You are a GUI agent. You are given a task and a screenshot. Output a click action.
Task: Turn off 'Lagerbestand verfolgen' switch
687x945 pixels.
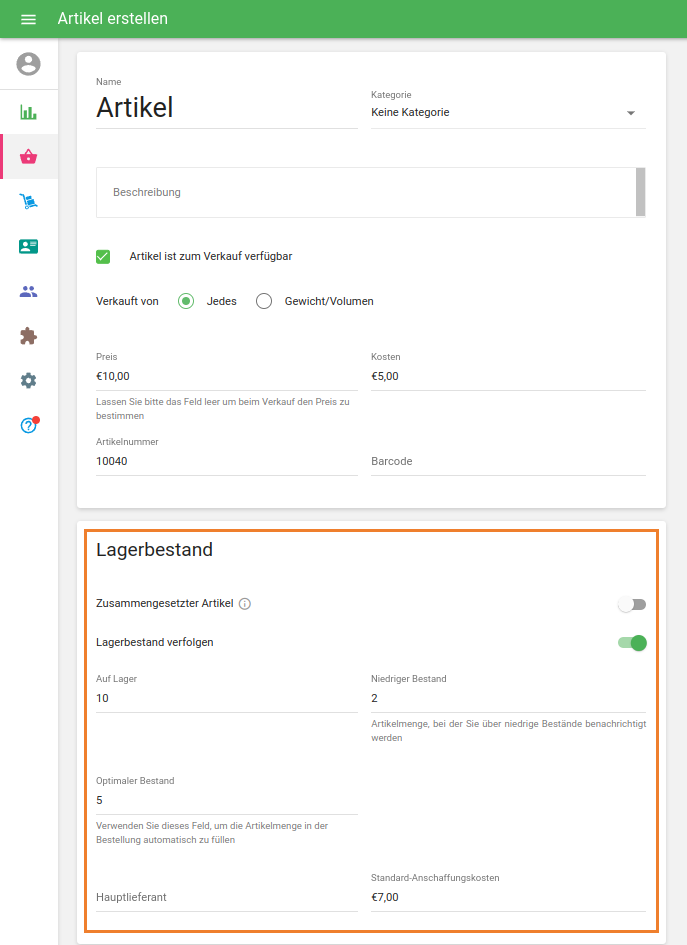tap(632, 643)
